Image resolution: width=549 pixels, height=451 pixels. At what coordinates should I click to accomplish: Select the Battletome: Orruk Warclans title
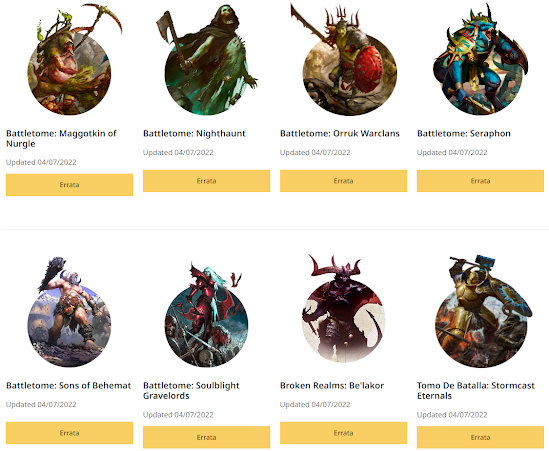point(340,133)
